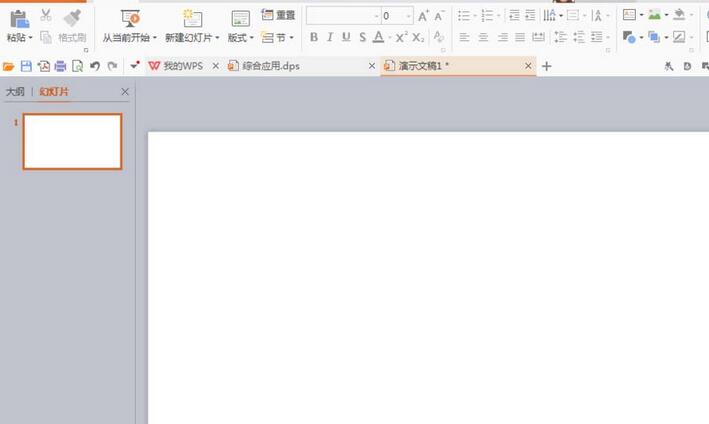
Task: Click the plus new tab button
Action: pos(547,66)
